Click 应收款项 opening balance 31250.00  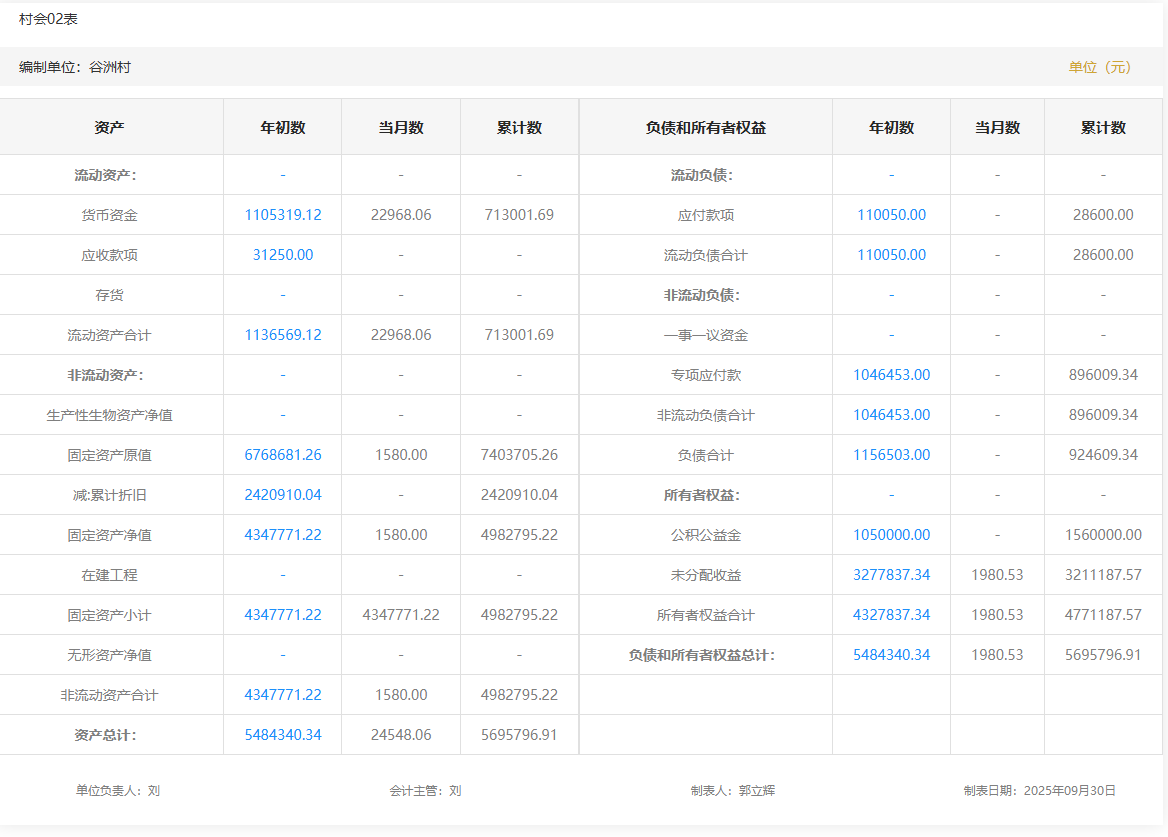(x=283, y=255)
